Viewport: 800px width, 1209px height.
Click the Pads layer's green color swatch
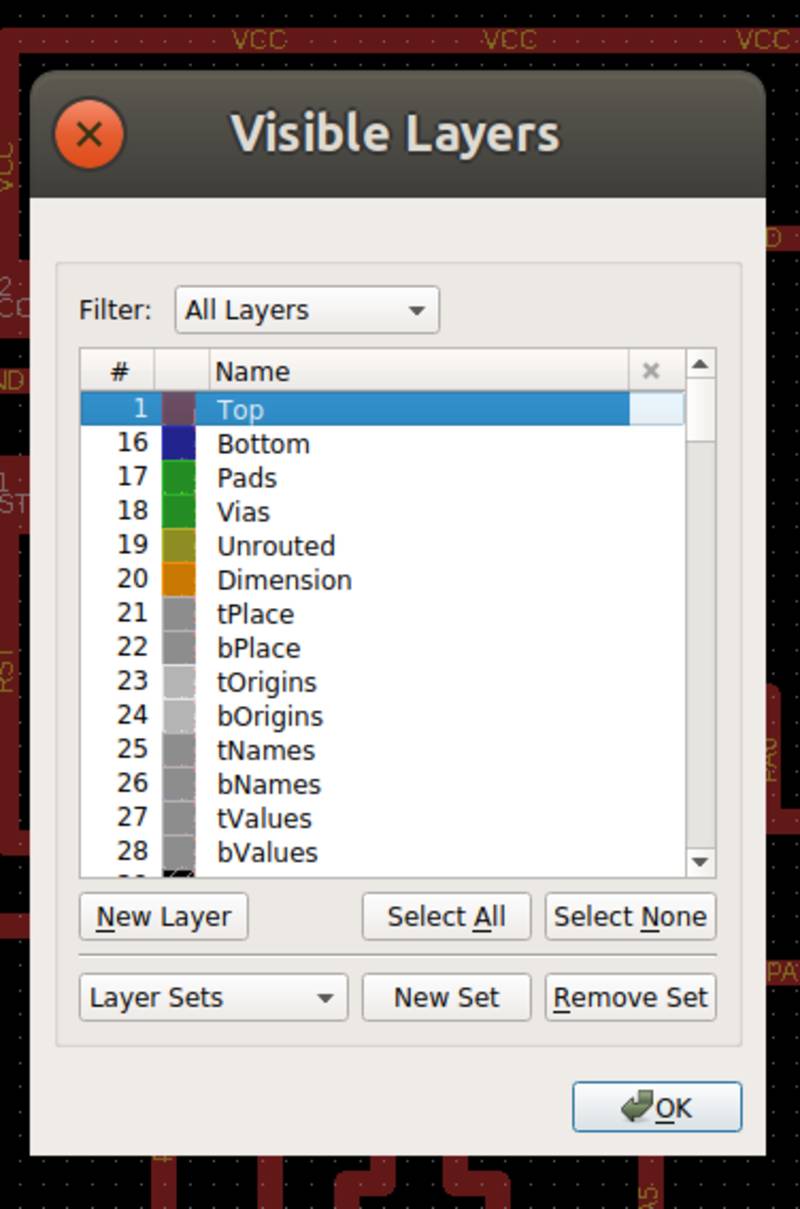click(180, 477)
